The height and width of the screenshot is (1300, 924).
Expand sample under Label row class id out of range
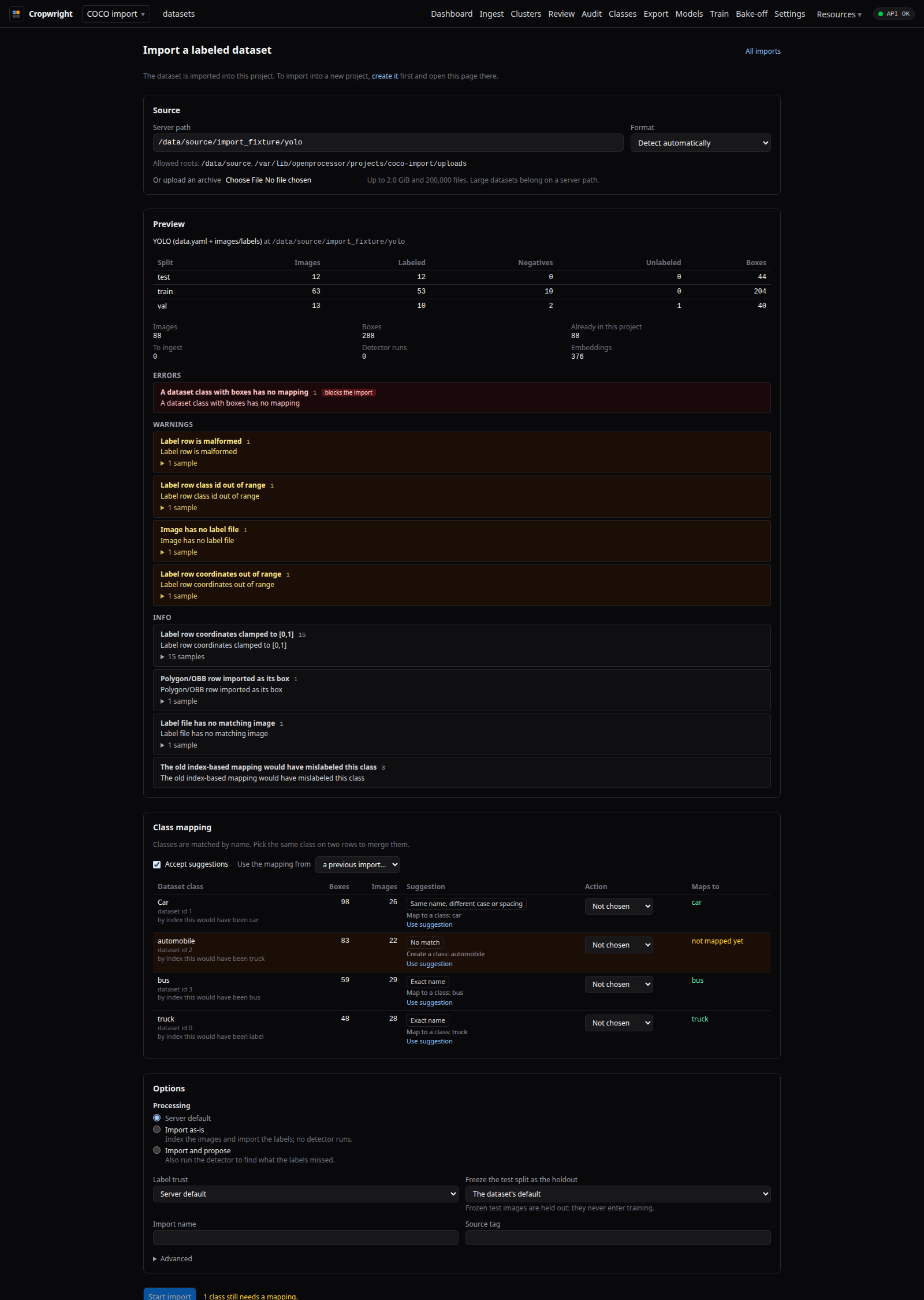click(x=179, y=508)
